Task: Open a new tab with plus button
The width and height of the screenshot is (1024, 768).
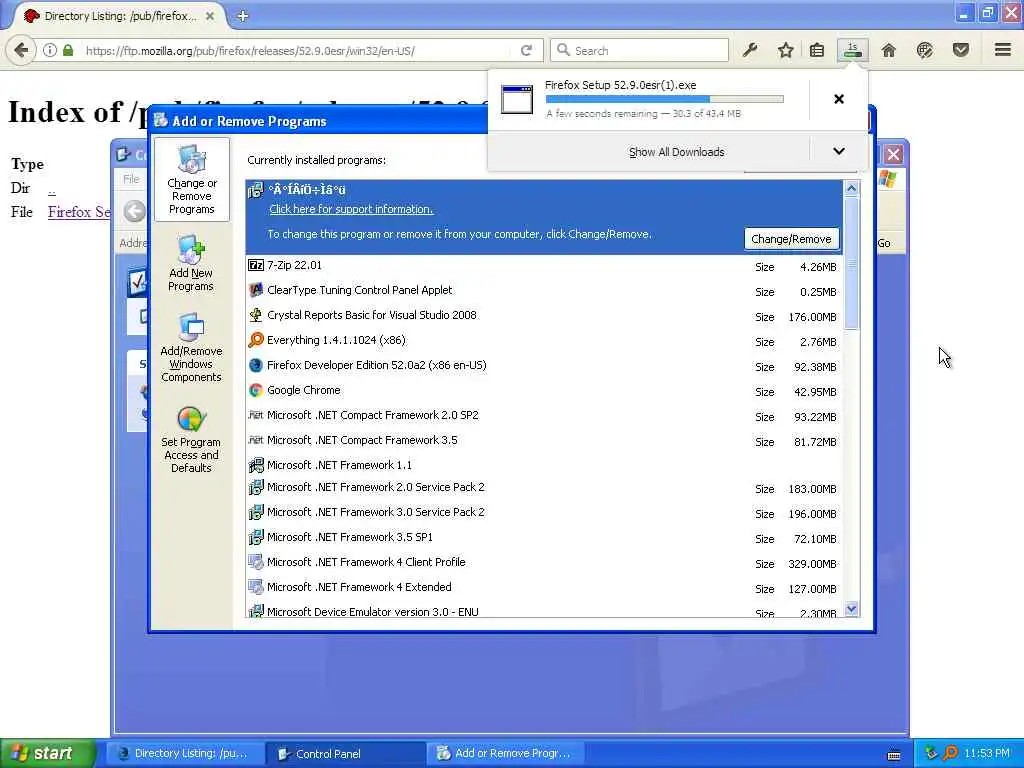Action: click(x=243, y=16)
